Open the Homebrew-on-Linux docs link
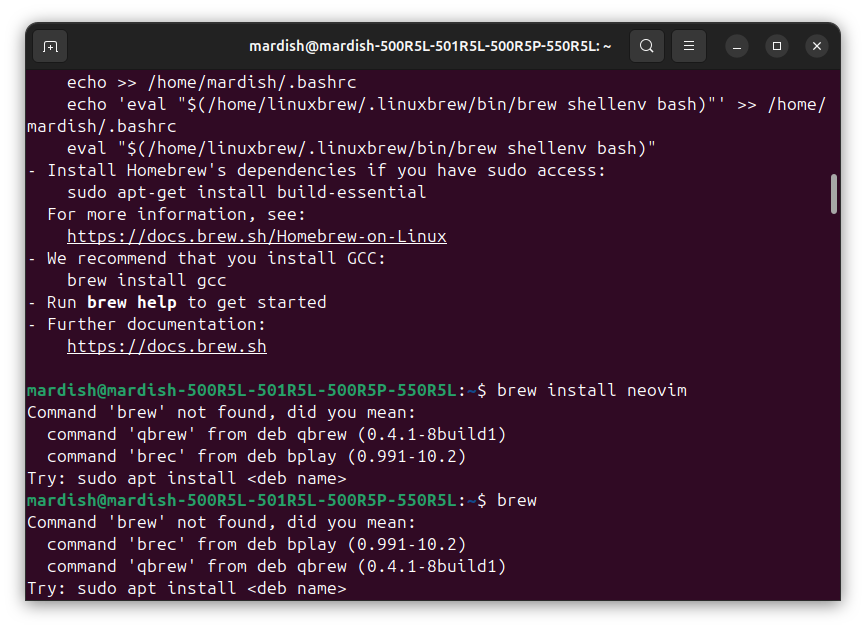The width and height of the screenshot is (866, 629). click(257, 236)
